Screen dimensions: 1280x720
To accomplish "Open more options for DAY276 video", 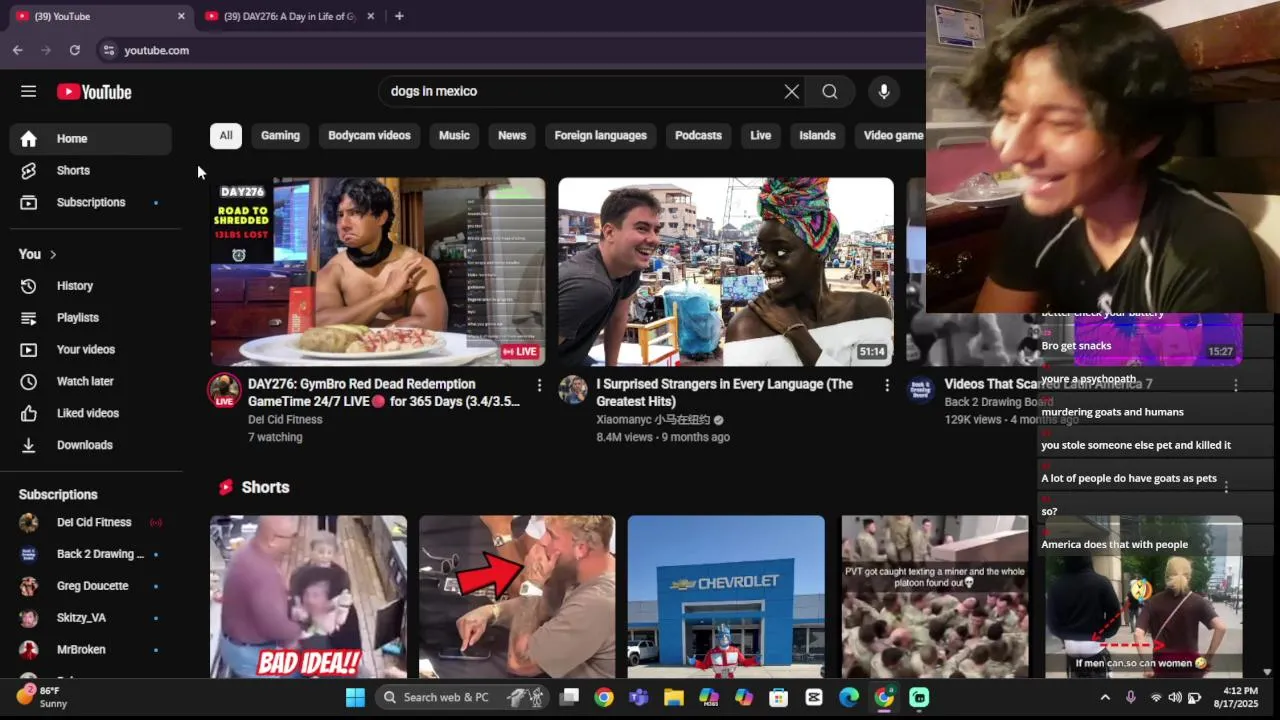I will (539, 385).
